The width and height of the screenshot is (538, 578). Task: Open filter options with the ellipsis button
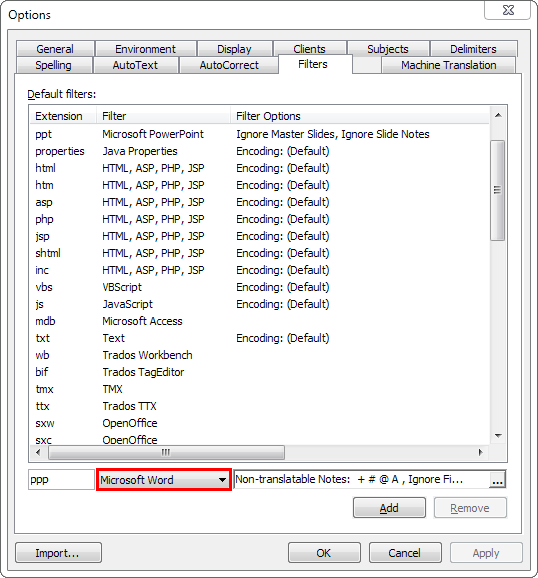(497, 480)
